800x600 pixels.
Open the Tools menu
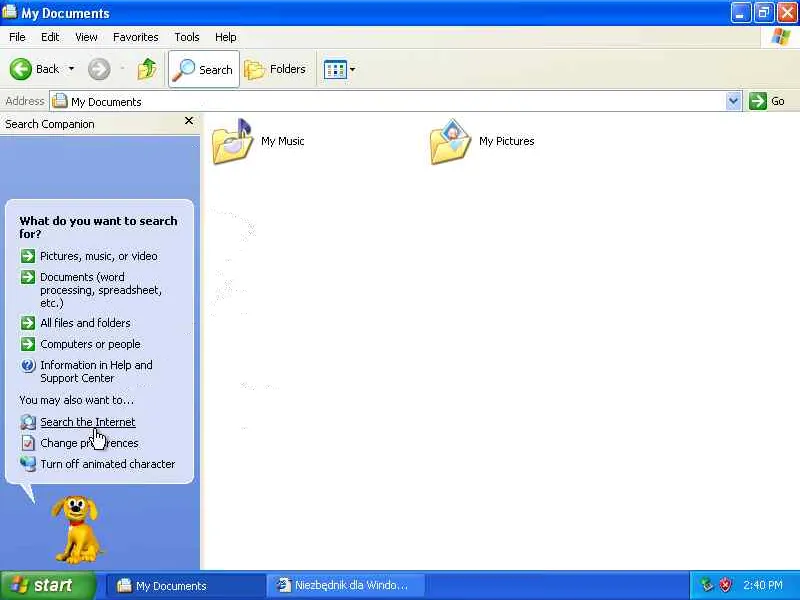tap(187, 37)
